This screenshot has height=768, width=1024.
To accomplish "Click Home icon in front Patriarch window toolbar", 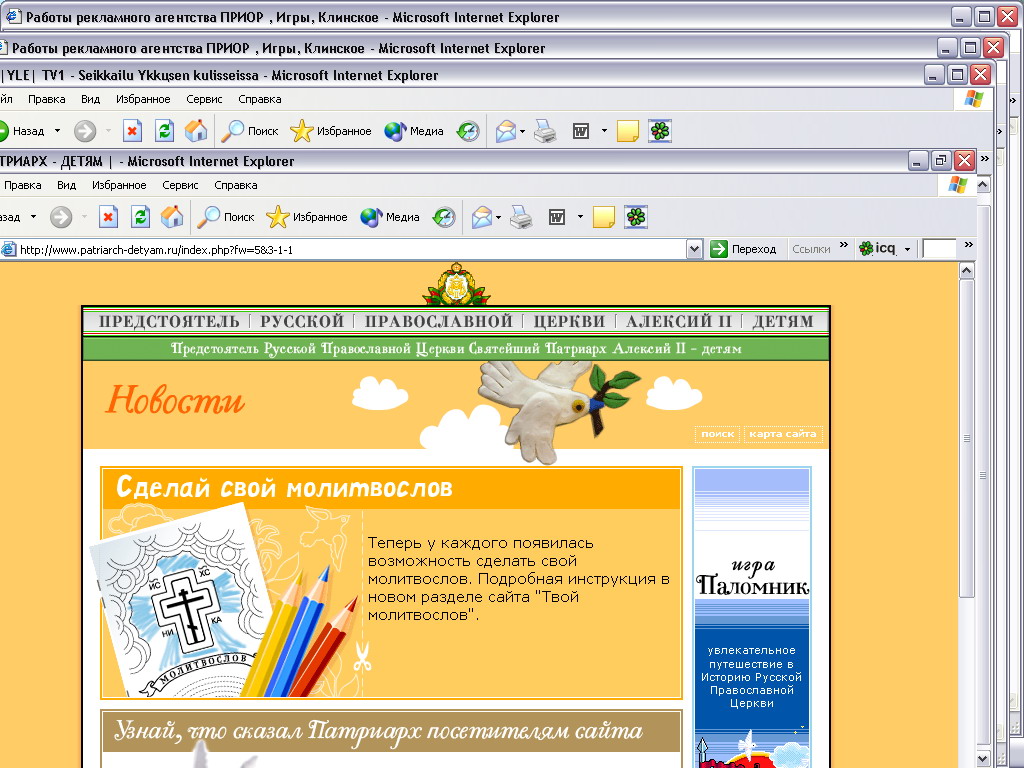I will [x=172, y=217].
